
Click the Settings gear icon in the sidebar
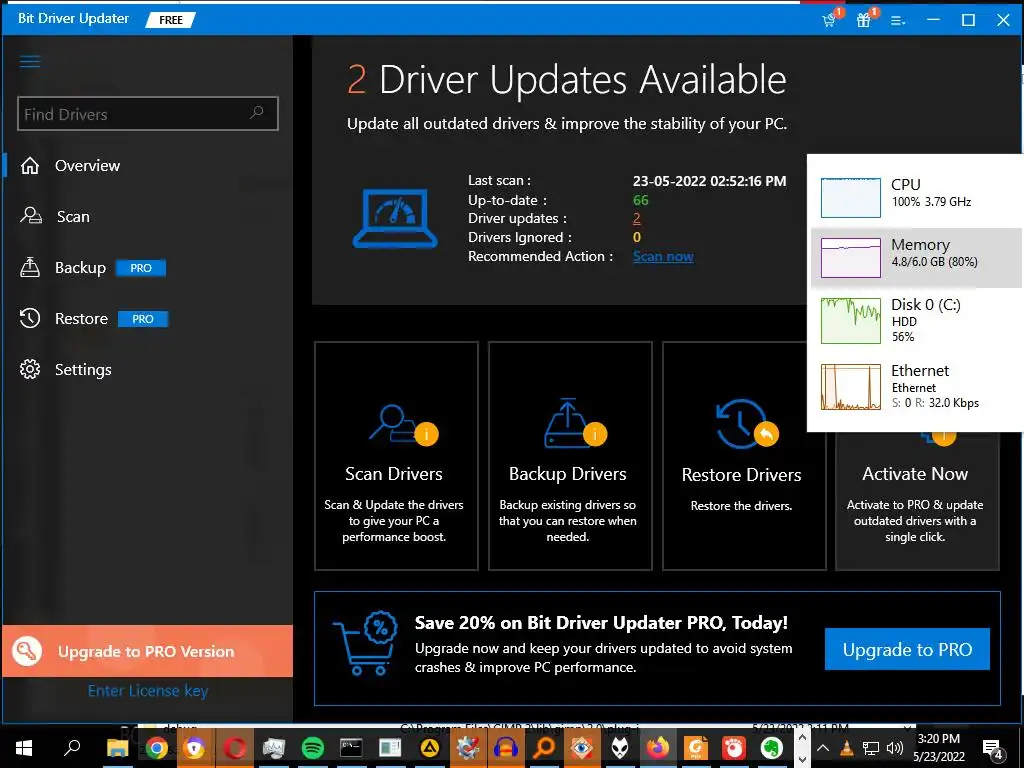[29, 369]
